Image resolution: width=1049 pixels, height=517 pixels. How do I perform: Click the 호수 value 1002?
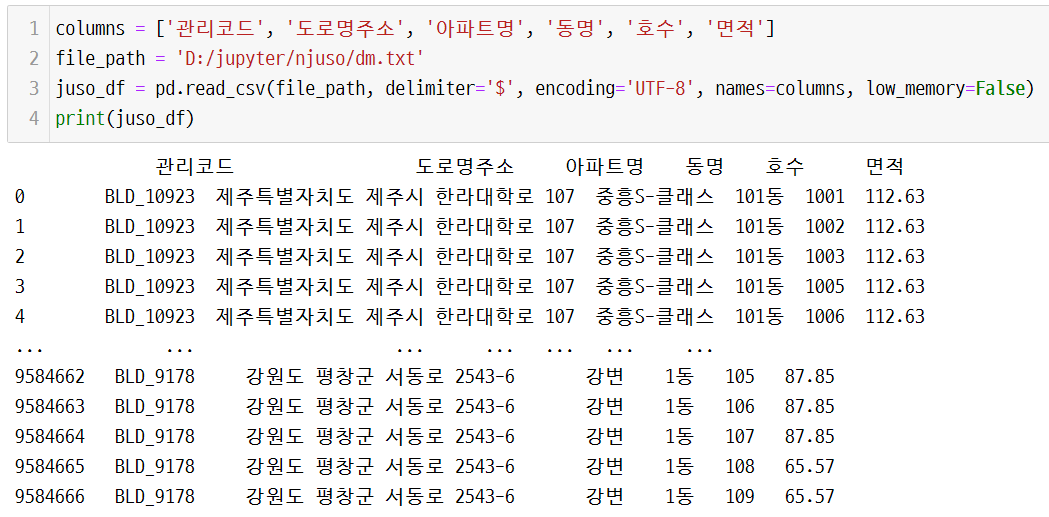coord(825,226)
